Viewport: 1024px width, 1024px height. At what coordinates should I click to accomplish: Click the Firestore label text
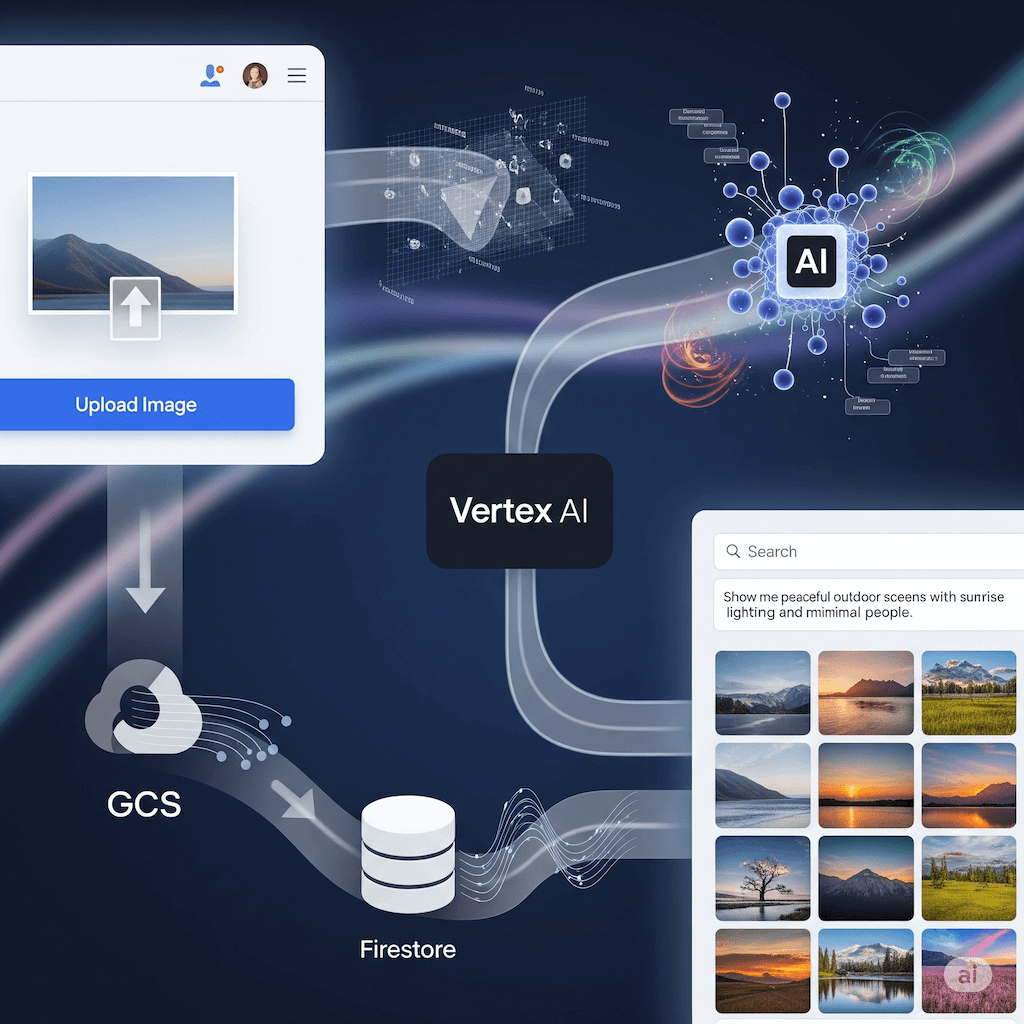[x=408, y=950]
